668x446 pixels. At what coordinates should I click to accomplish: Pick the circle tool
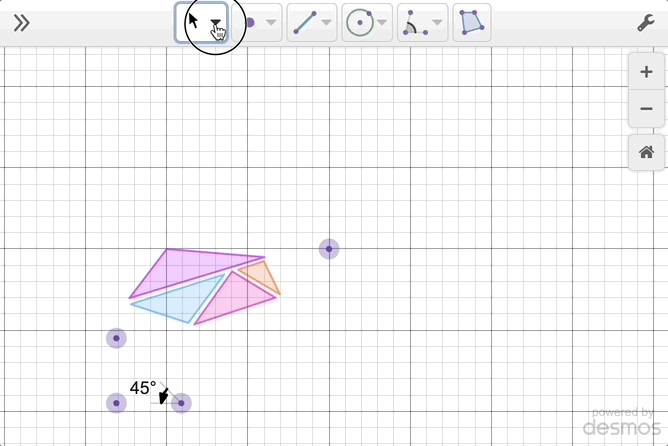pyautogui.click(x=359, y=22)
